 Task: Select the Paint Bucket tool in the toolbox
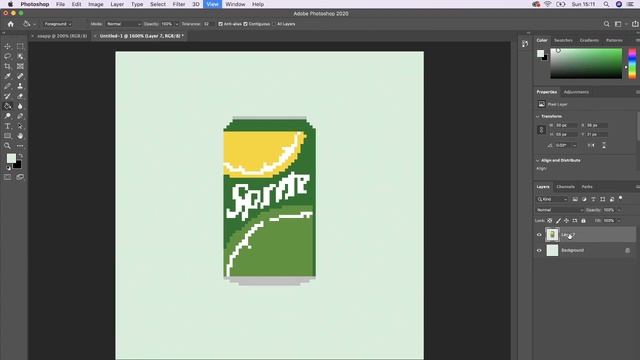(7, 106)
